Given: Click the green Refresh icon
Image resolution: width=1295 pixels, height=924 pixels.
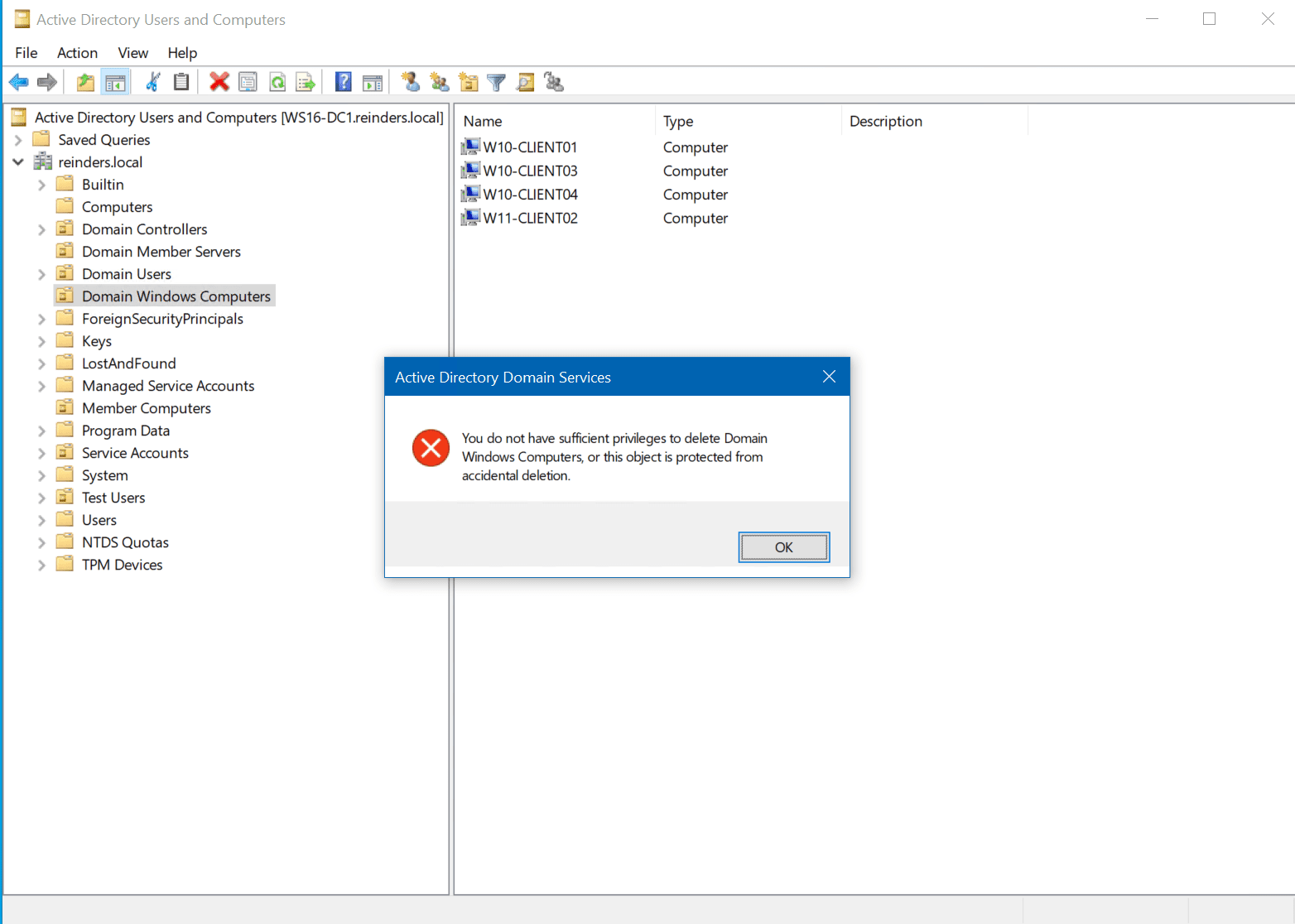Looking at the screenshot, I should pos(277,82).
